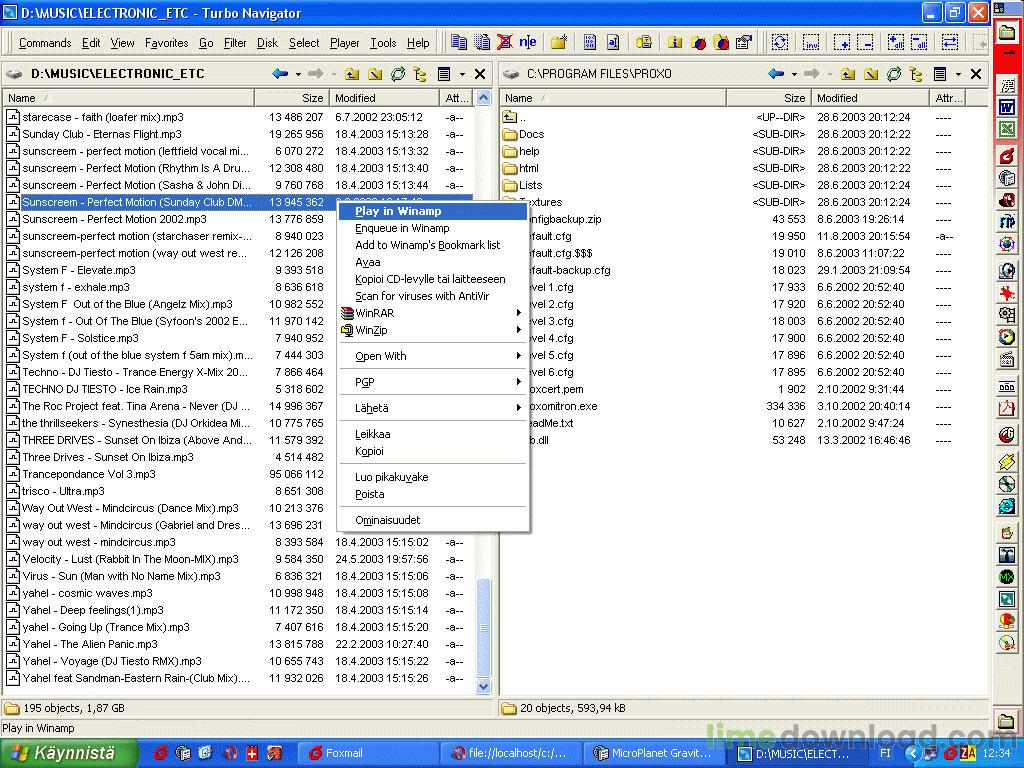Click the rename "n|e" toolbar icon
Viewport: 1024px width, 768px height.
tap(527, 43)
